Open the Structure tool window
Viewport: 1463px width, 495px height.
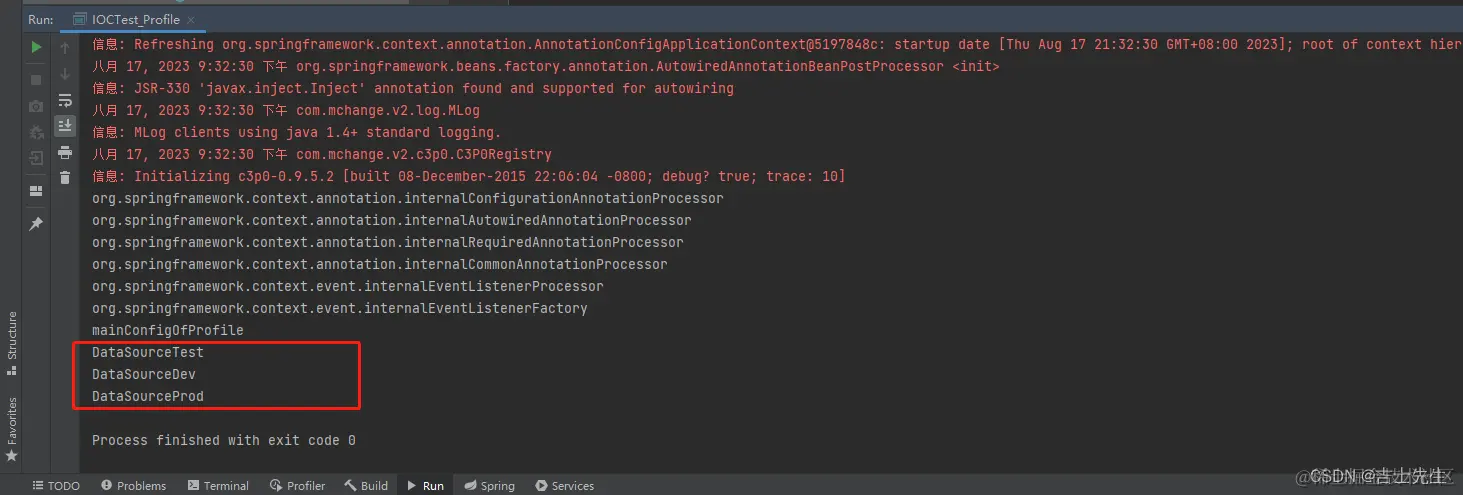pyautogui.click(x=12, y=343)
